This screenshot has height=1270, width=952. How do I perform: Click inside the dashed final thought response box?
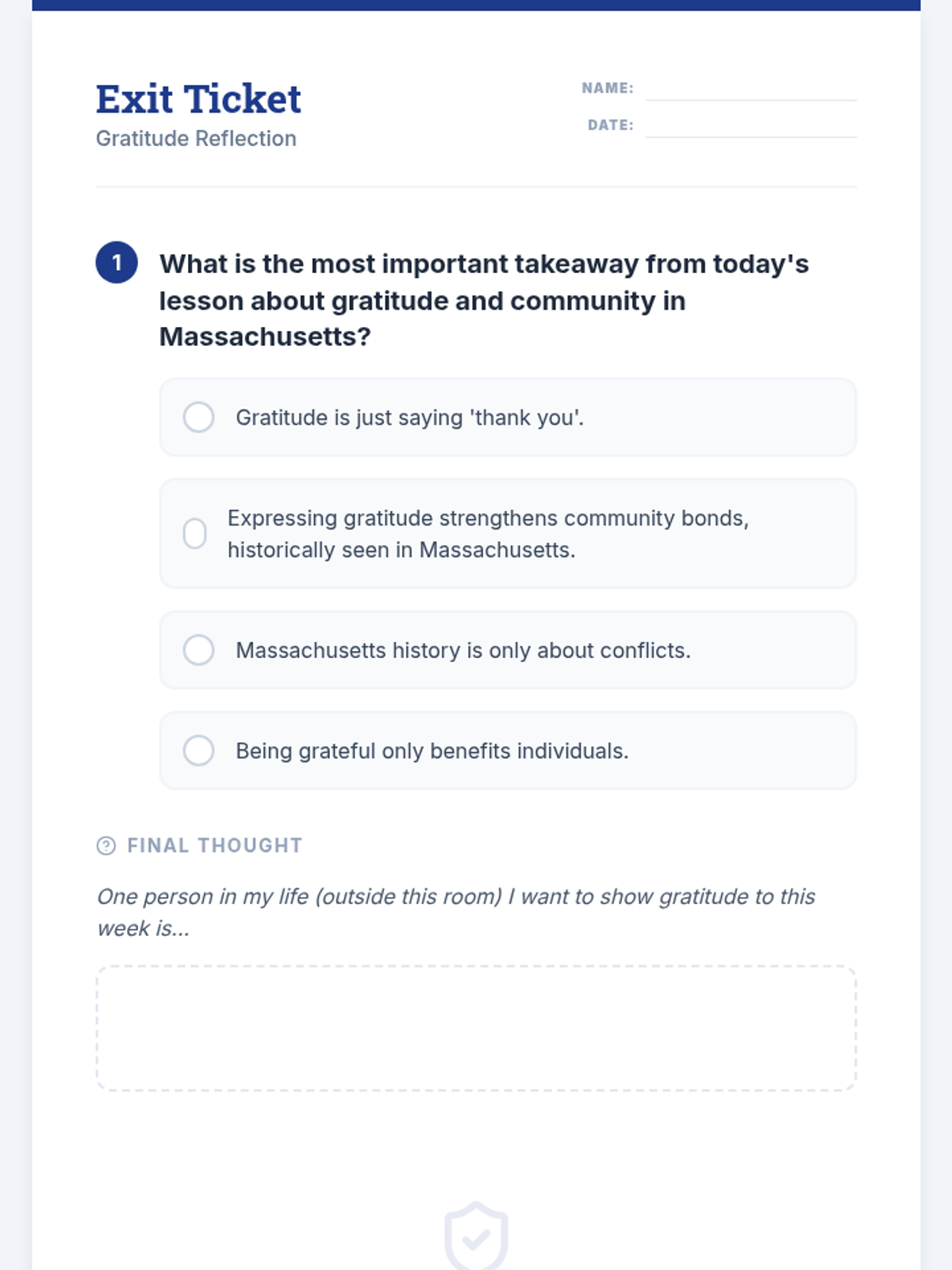(x=476, y=1028)
